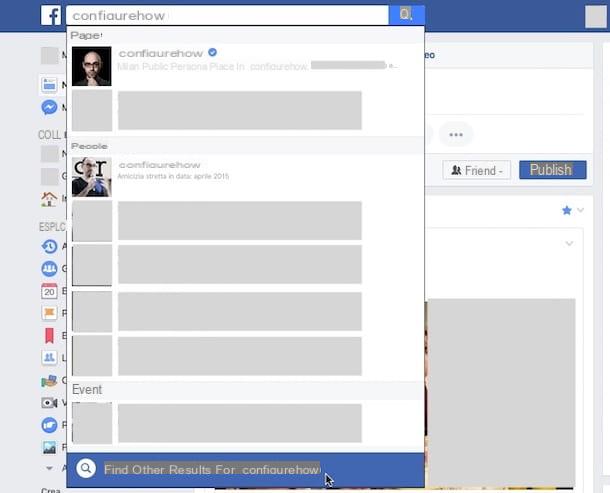Click the ESPLO section heading in the sidebar
Viewport: 610px width, 493px height.
point(52,226)
